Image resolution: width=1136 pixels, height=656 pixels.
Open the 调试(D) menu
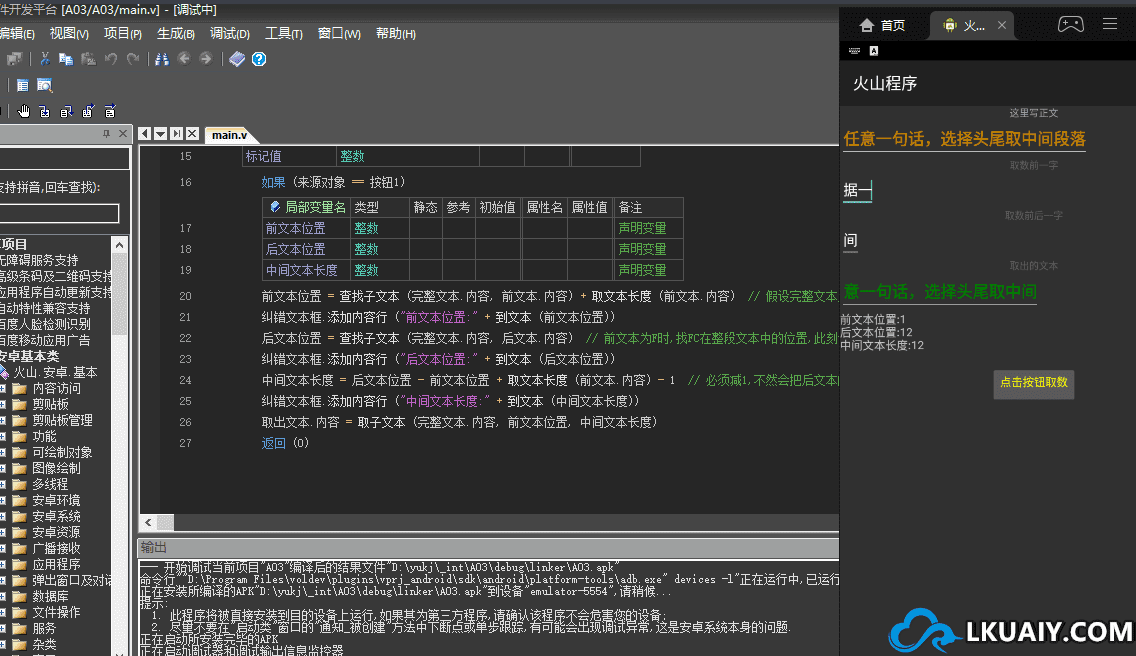(x=230, y=34)
